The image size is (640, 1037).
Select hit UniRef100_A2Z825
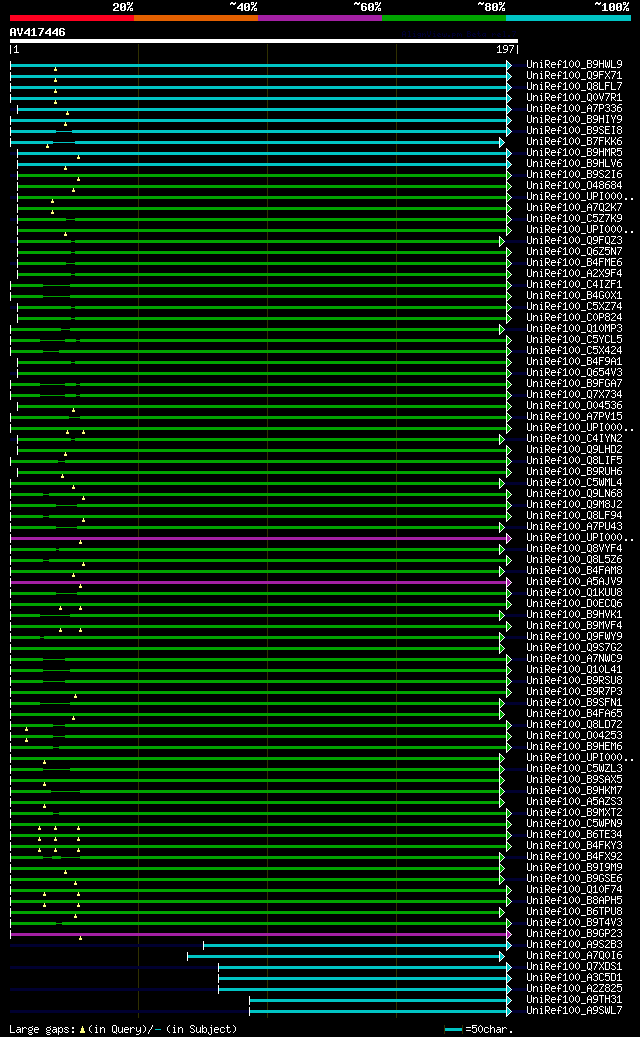click(574, 988)
